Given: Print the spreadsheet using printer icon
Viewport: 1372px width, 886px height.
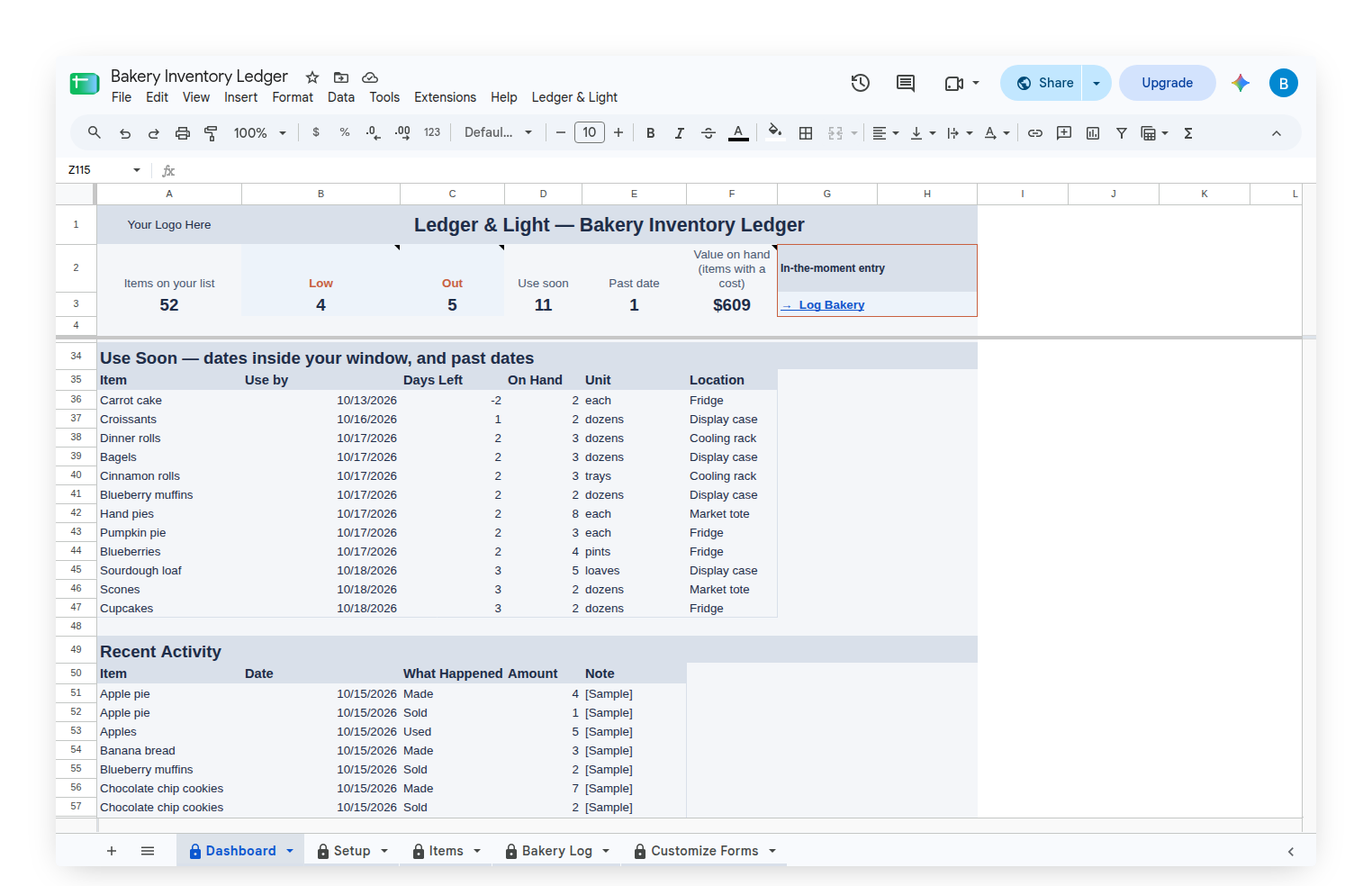Looking at the screenshot, I should pos(183,133).
